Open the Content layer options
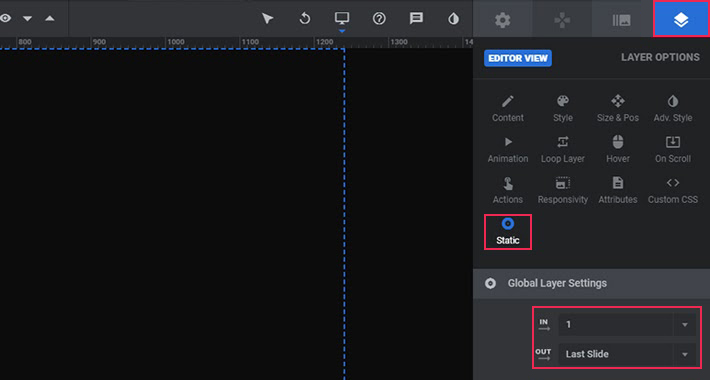This screenshot has width=710, height=380. click(x=508, y=109)
